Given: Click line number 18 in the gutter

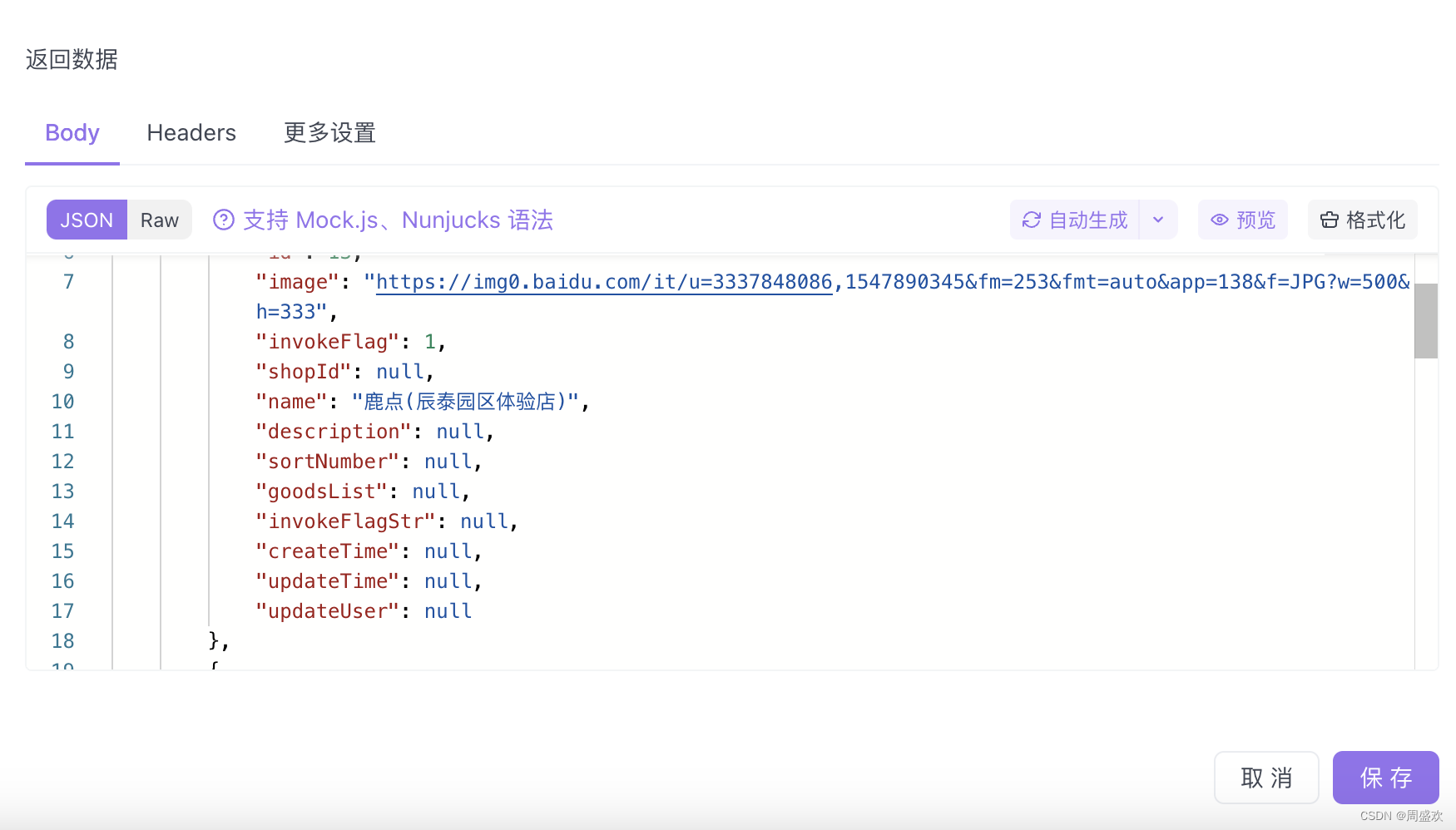Looking at the screenshot, I should click(63, 641).
